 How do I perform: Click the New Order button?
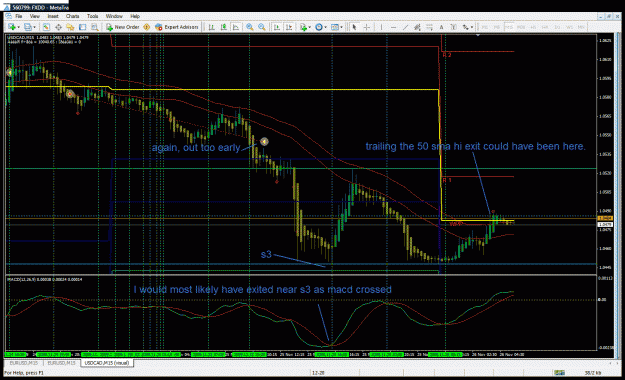pyautogui.click(x=122, y=27)
